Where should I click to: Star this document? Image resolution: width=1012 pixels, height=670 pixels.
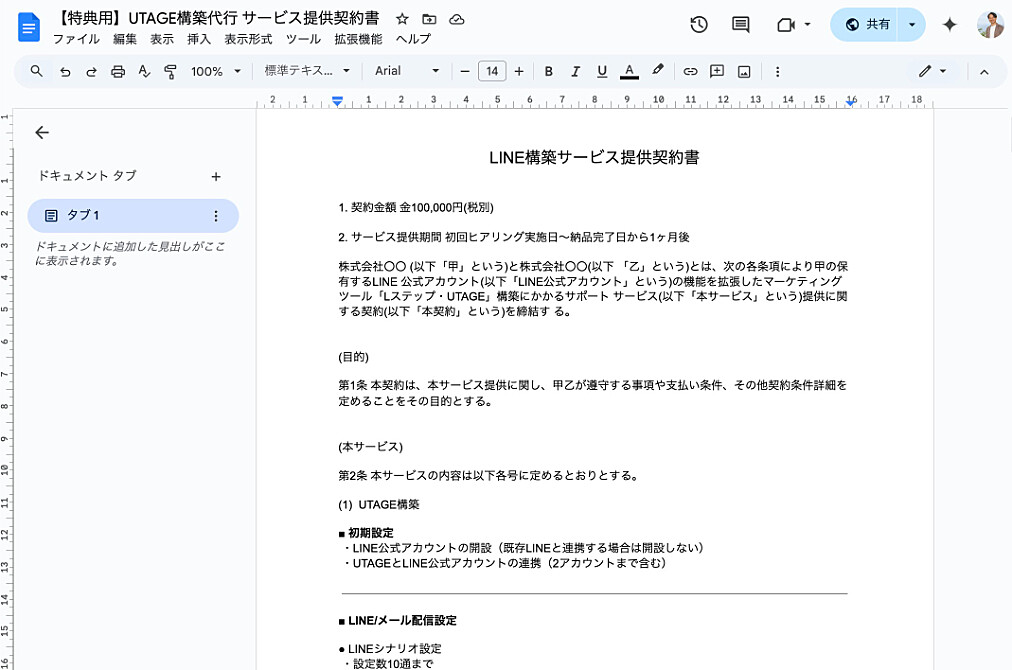click(402, 19)
